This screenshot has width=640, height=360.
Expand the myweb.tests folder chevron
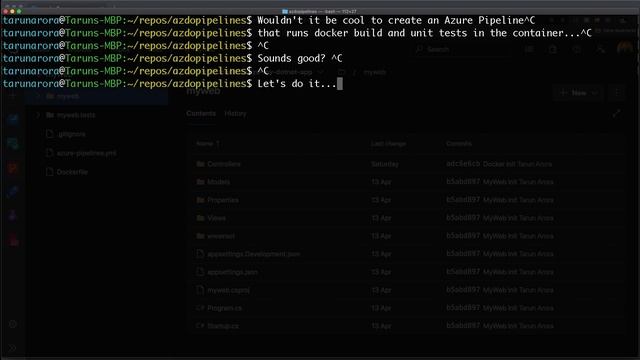click(x=38, y=115)
